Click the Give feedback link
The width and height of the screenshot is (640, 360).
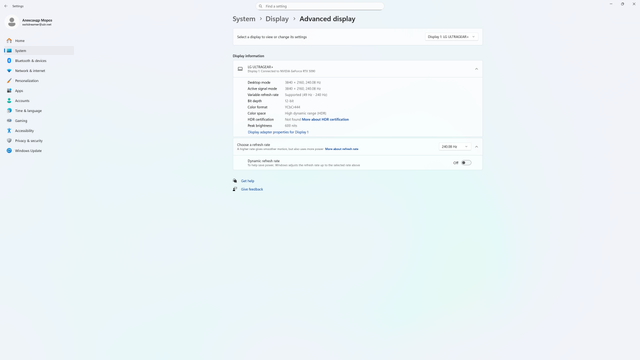(x=252, y=189)
